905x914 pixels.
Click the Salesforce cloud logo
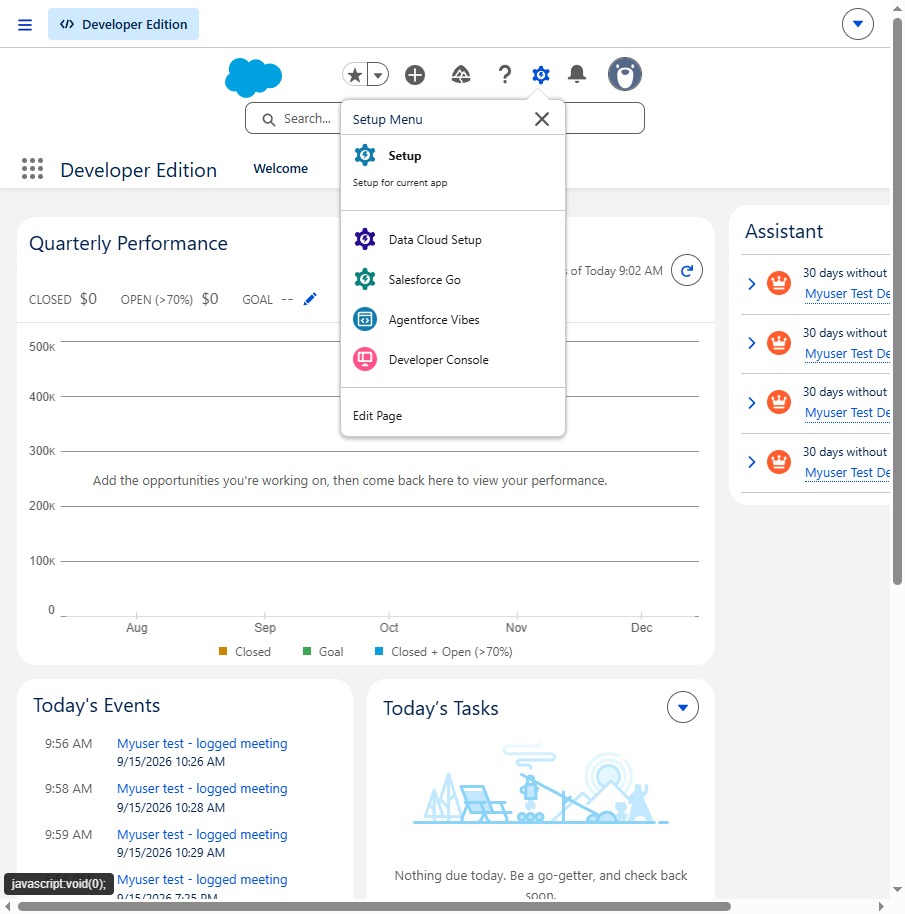pyautogui.click(x=253, y=76)
